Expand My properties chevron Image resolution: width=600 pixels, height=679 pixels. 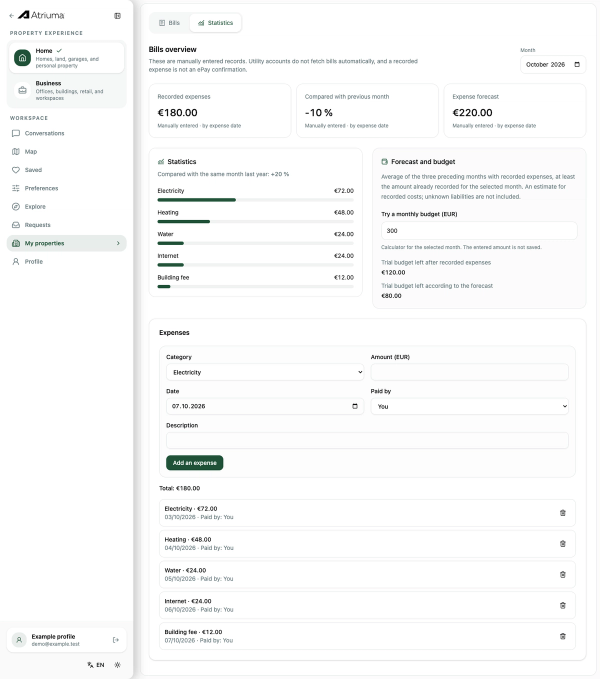click(118, 243)
